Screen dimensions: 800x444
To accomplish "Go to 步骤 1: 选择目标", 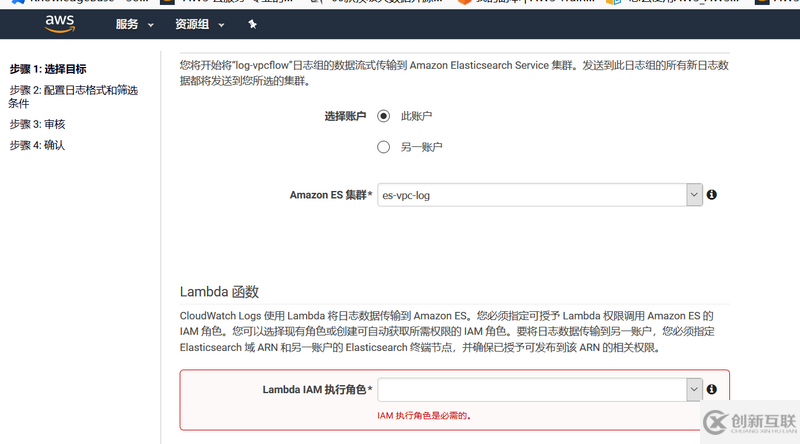I will tap(48, 69).
